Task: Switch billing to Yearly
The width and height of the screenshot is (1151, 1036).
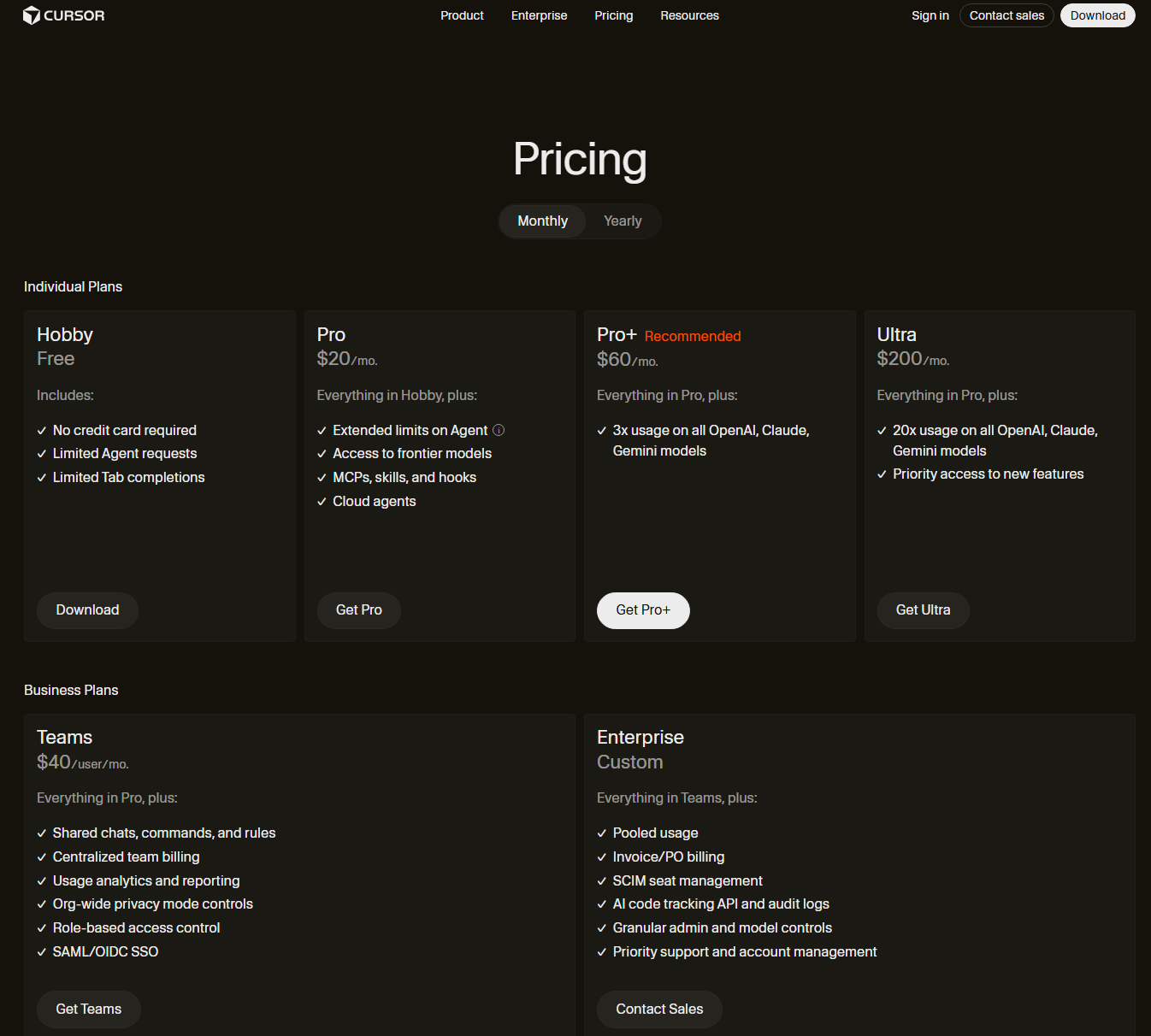Action: pyautogui.click(x=623, y=221)
